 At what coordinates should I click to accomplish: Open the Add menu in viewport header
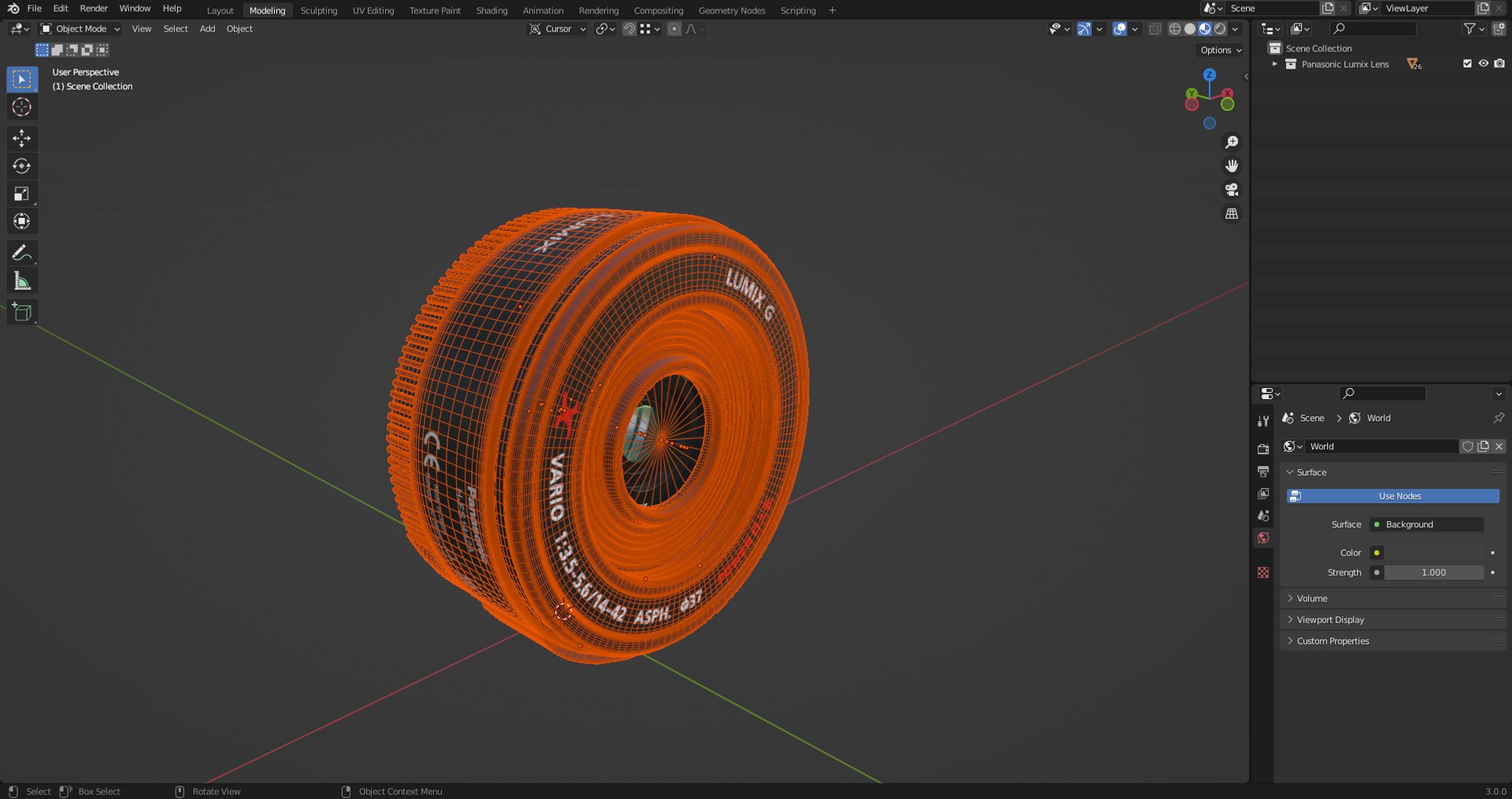207,29
